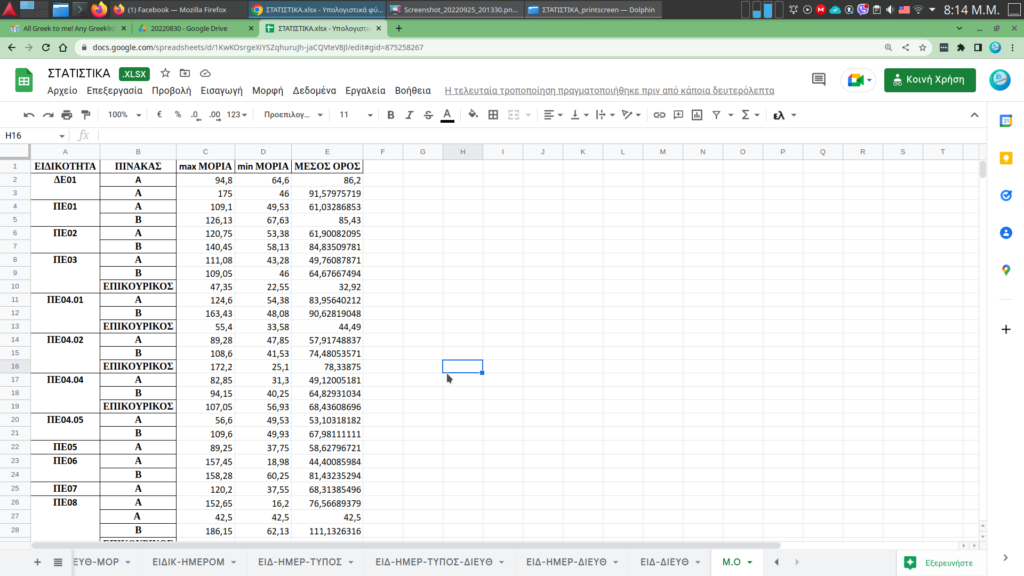Open vertical alignment options
Image resolution: width=1024 pixels, height=576 pixels.
click(x=579, y=115)
